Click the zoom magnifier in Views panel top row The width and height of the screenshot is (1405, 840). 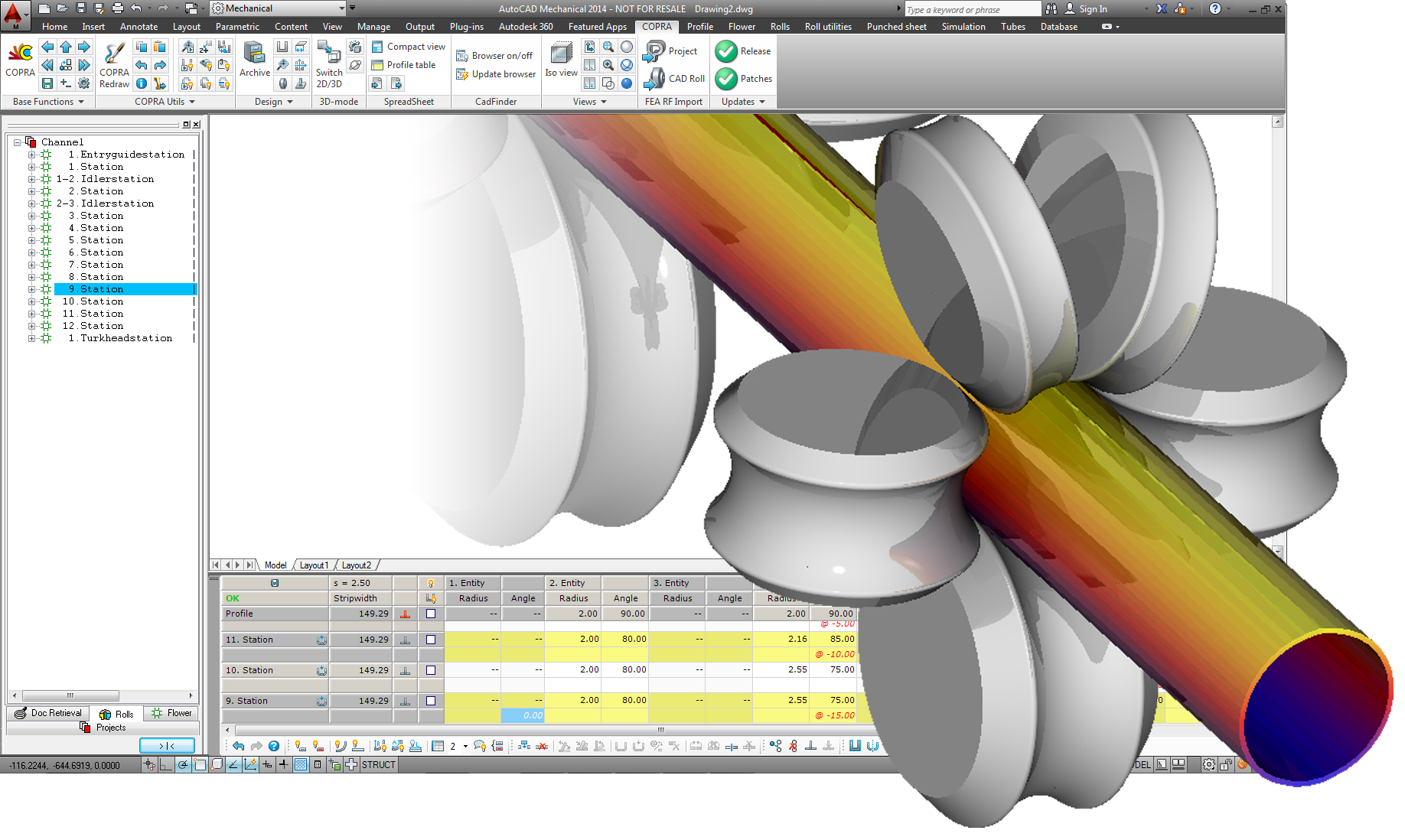coord(608,47)
